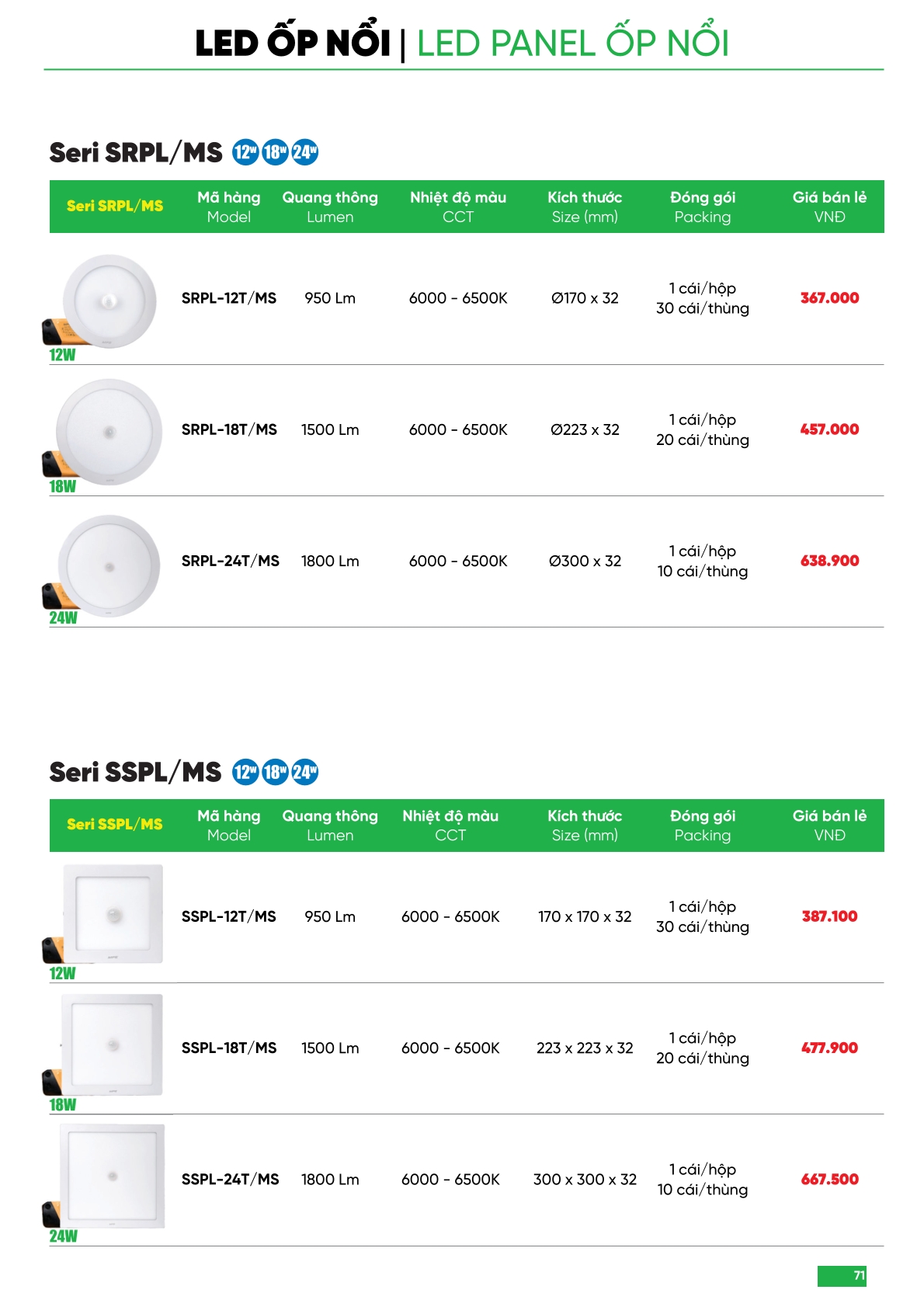Click the round SRPL 24W lamp image
Viewport: 924px width, 1307px height.
click(109, 566)
